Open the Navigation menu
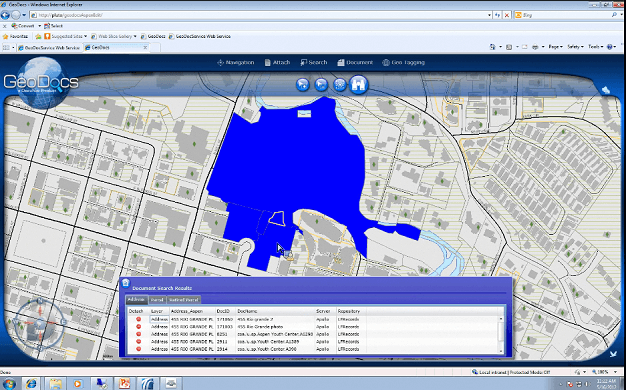 236,62
